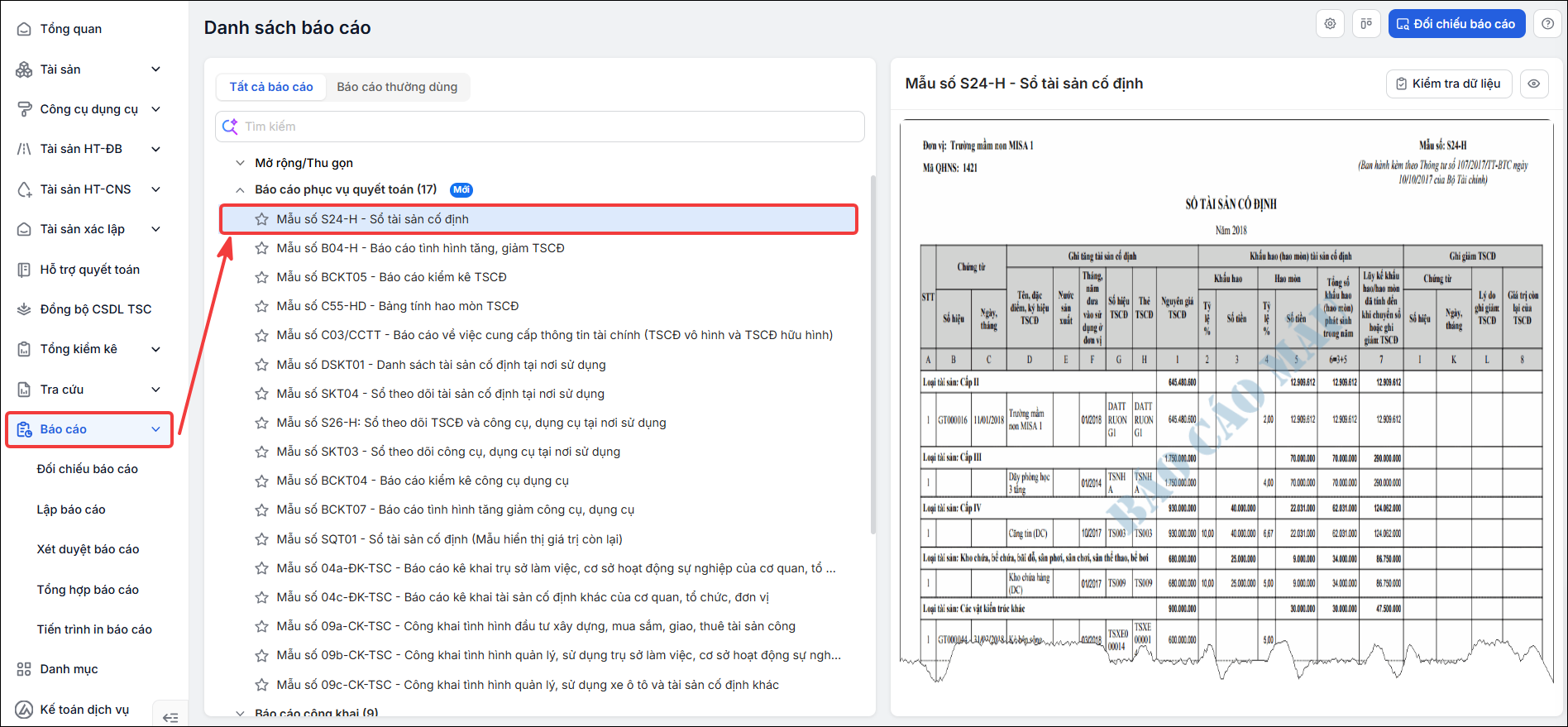The width and height of the screenshot is (1568, 727).
Task: Expand the Công cụ dụng cụ chevron
Action: pyautogui.click(x=155, y=109)
